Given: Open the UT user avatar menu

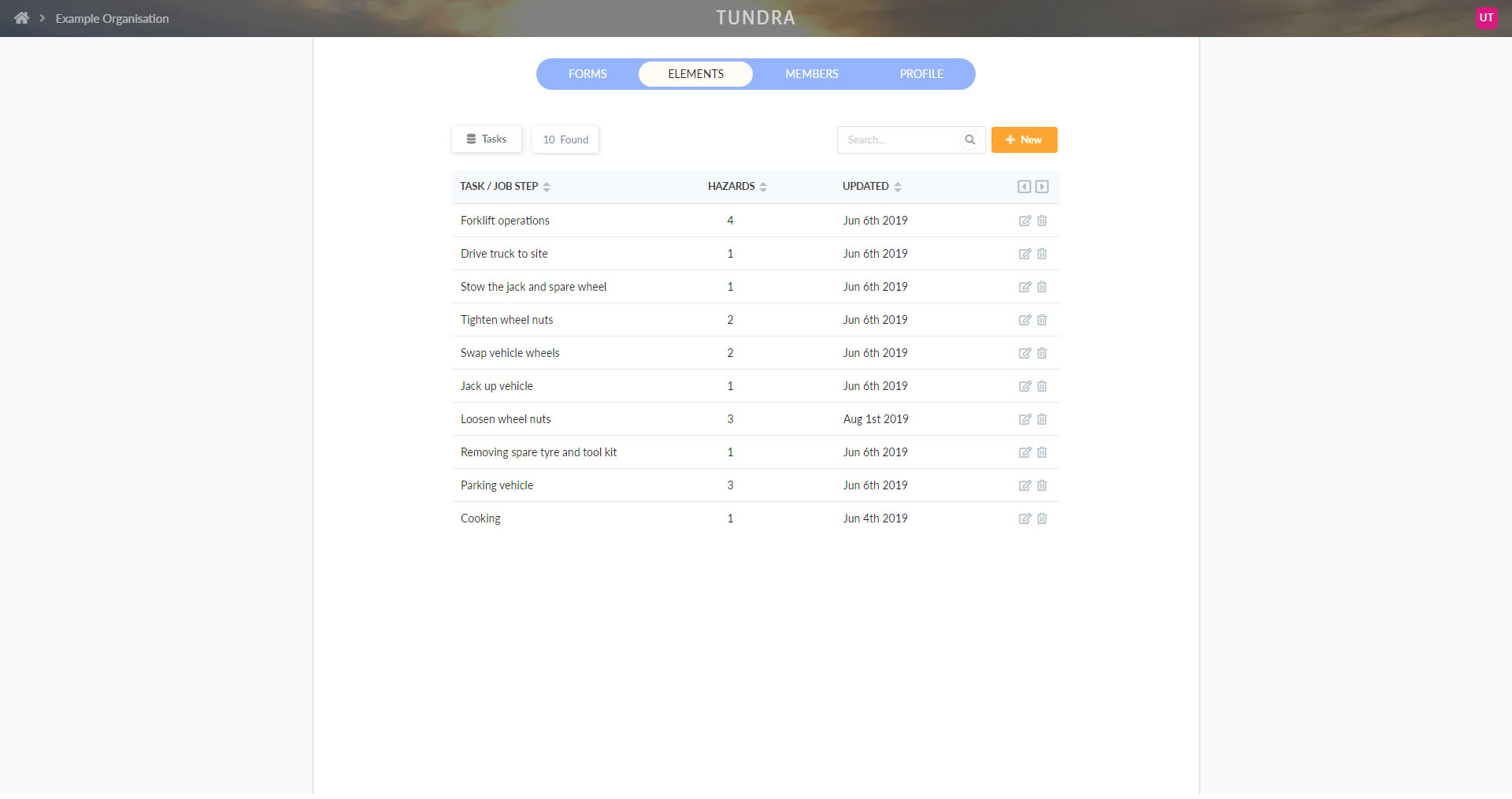Looking at the screenshot, I should (x=1486, y=17).
